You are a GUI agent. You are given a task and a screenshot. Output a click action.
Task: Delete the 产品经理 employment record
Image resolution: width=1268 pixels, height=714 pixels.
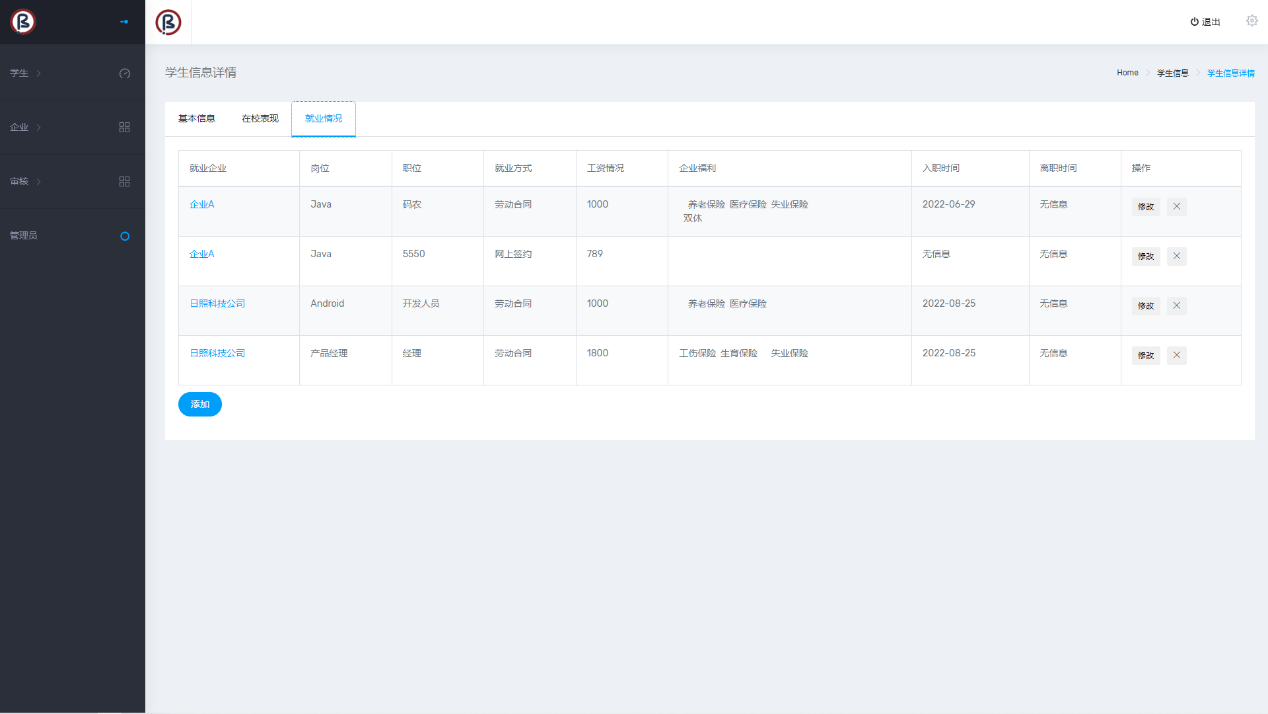coord(1176,355)
